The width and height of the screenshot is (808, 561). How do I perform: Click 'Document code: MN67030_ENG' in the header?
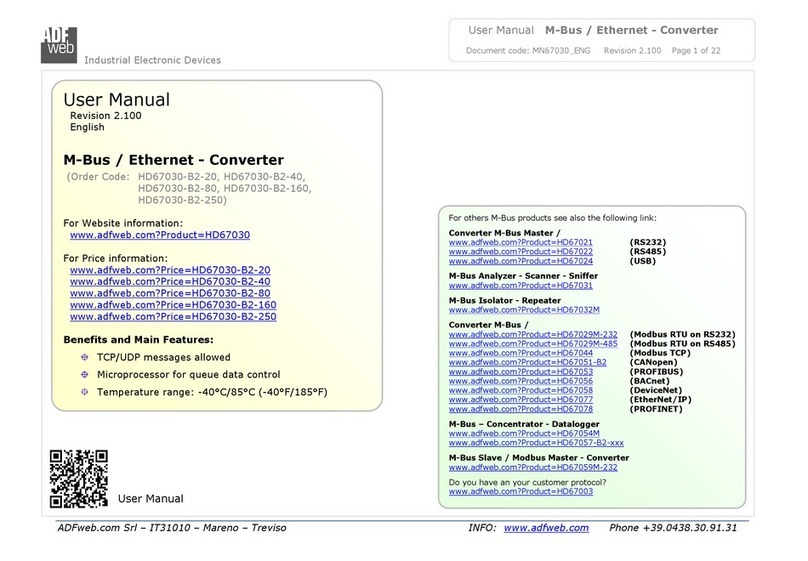528,51
